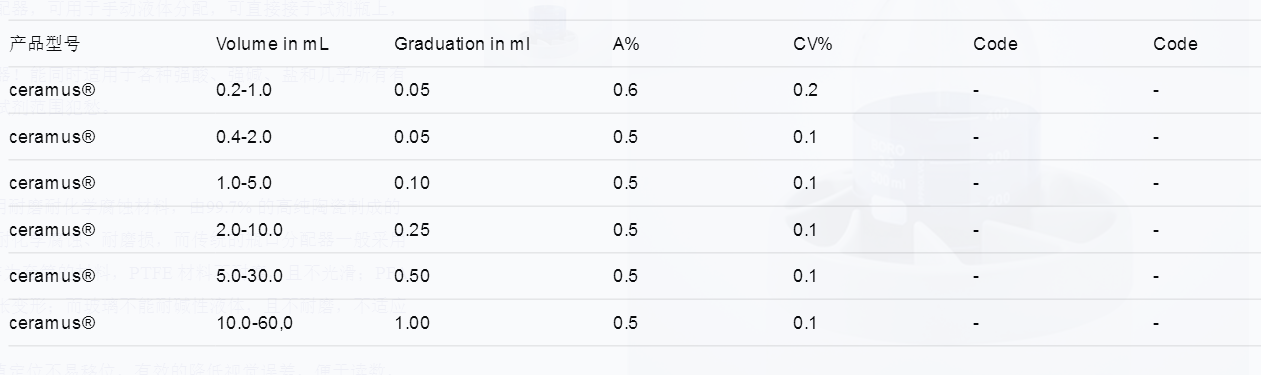The image size is (1261, 375).
Task: Click the Graduation in ml header
Action: click(x=462, y=44)
